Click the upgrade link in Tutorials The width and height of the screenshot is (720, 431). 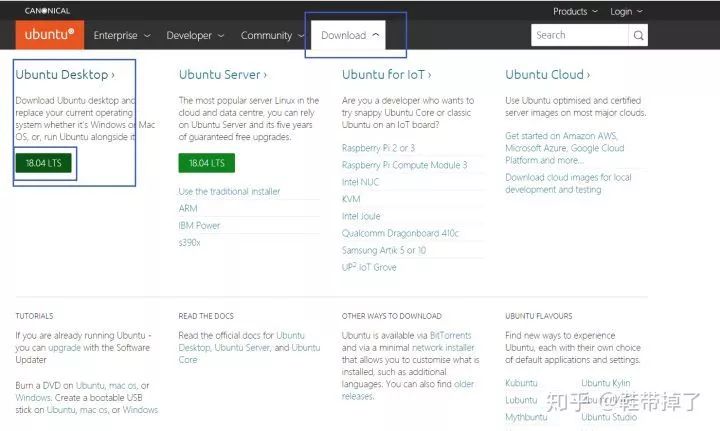pos(64,348)
